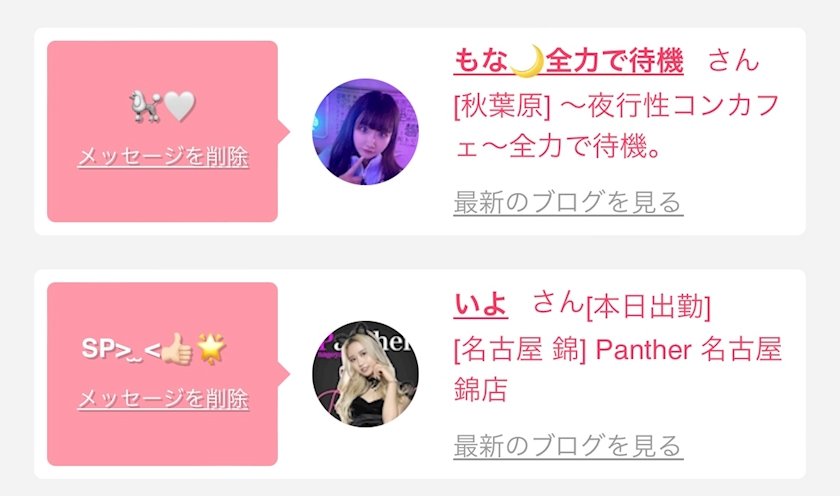View もな's latest blog via 最新のブログを見る
The image size is (840, 496).
tap(568, 202)
